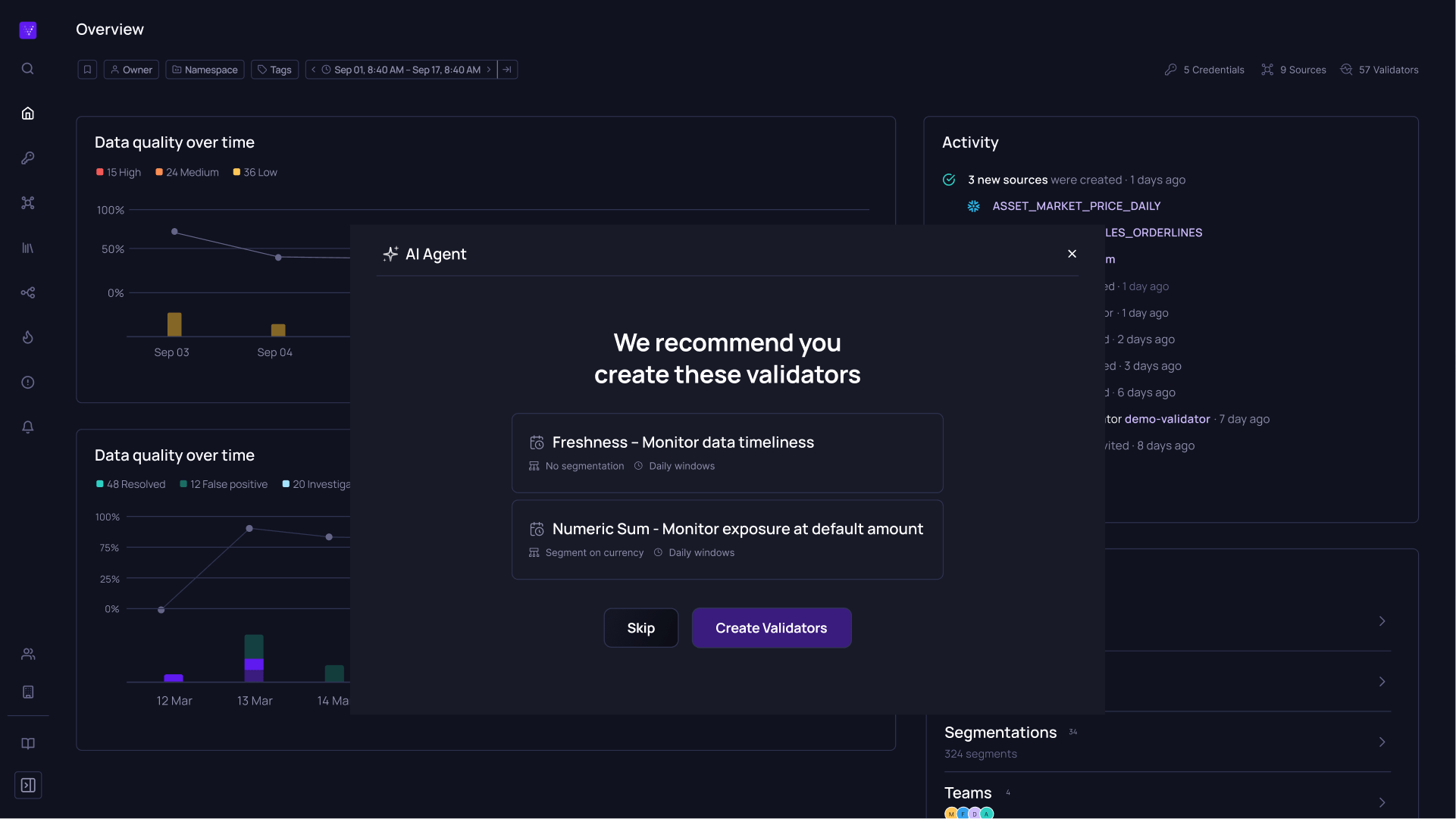Click the 24 Medium orange legend swatch
1456x819 pixels.
pyautogui.click(x=159, y=173)
